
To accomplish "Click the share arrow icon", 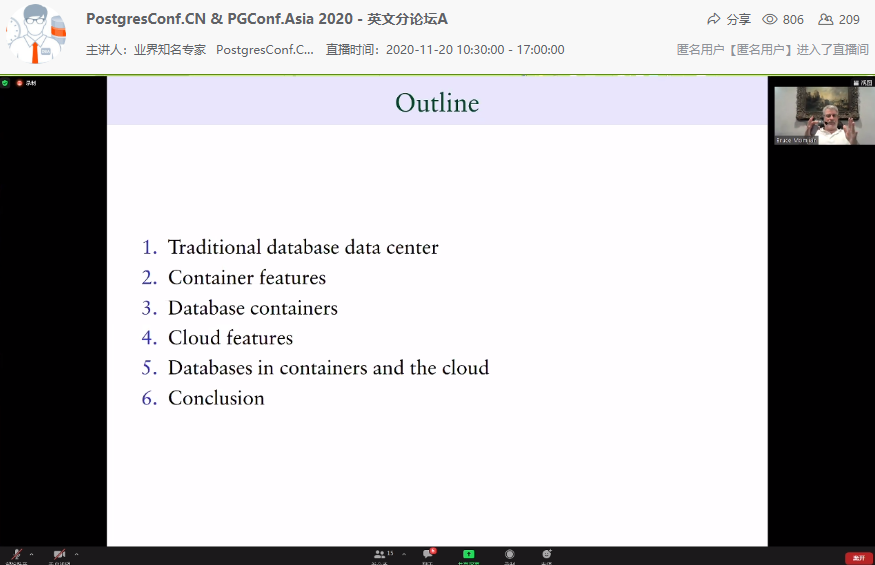I will tap(713, 20).
